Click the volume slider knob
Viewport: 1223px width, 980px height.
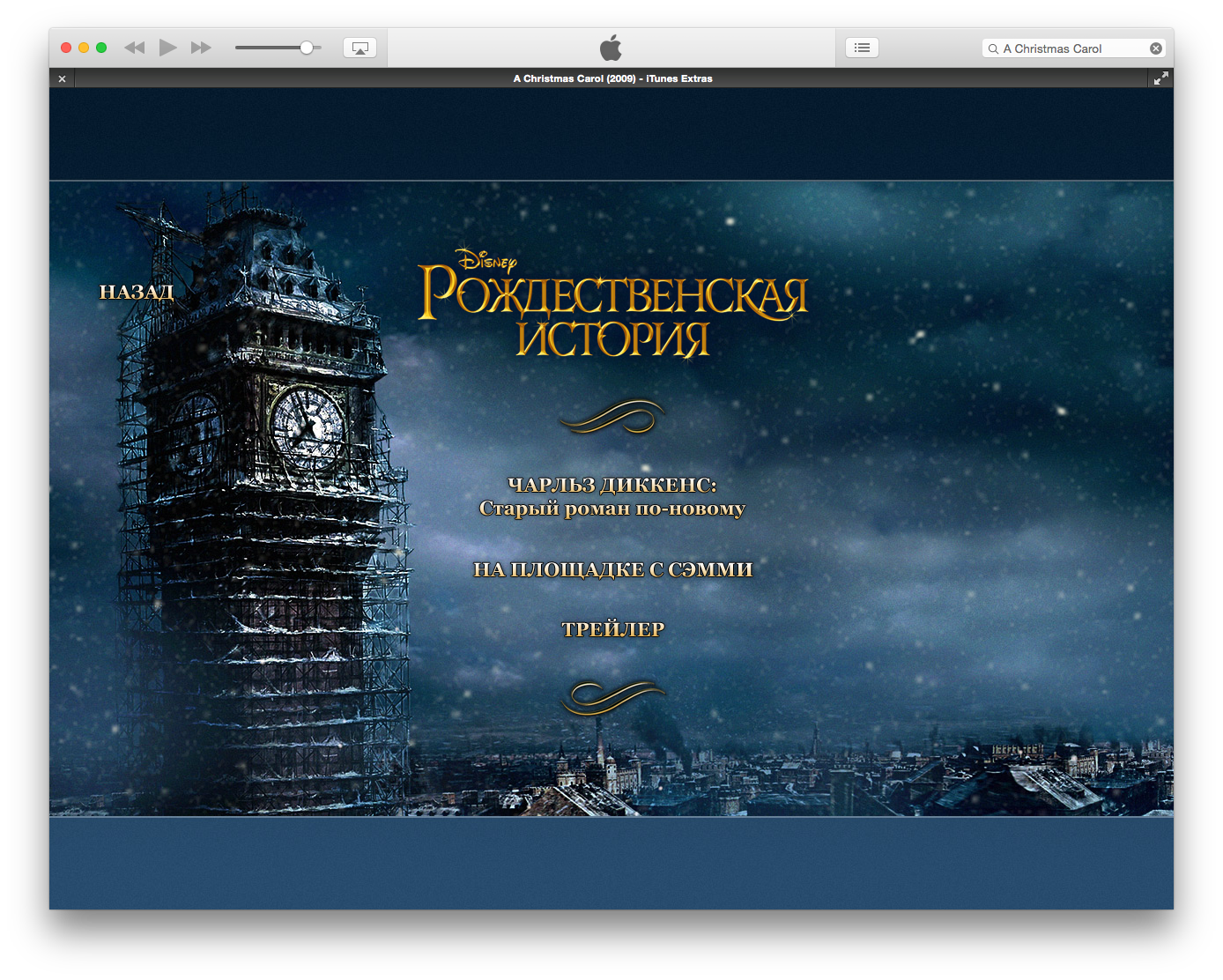pyautogui.click(x=307, y=48)
